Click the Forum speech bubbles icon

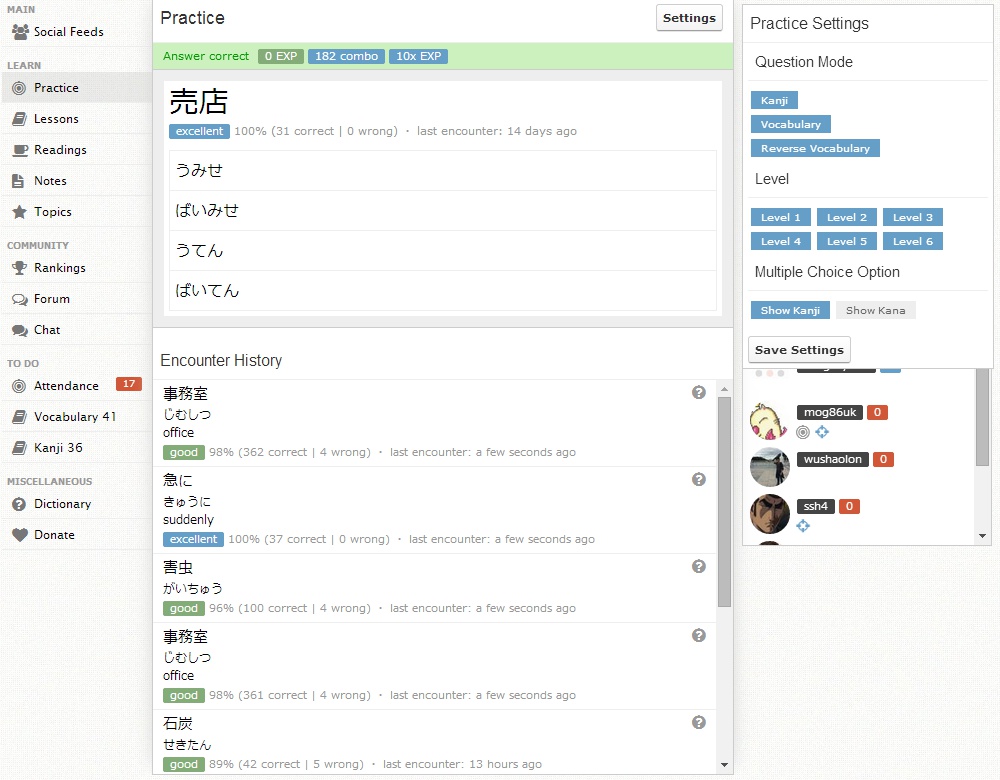coord(19,299)
